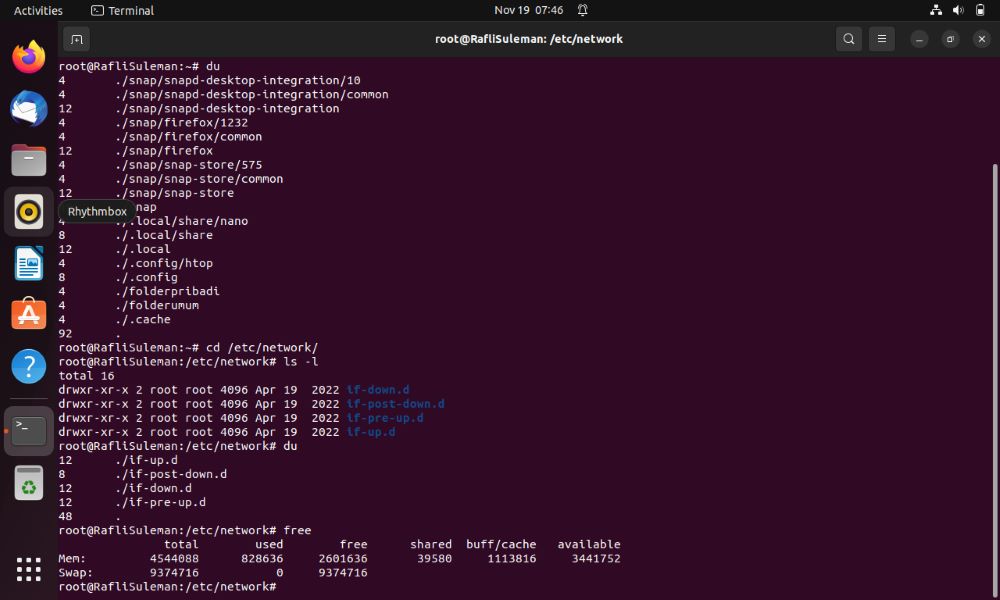The image size is (1000, 600).
Task: Open Firefox from the dock
Action: coord(29,57)
